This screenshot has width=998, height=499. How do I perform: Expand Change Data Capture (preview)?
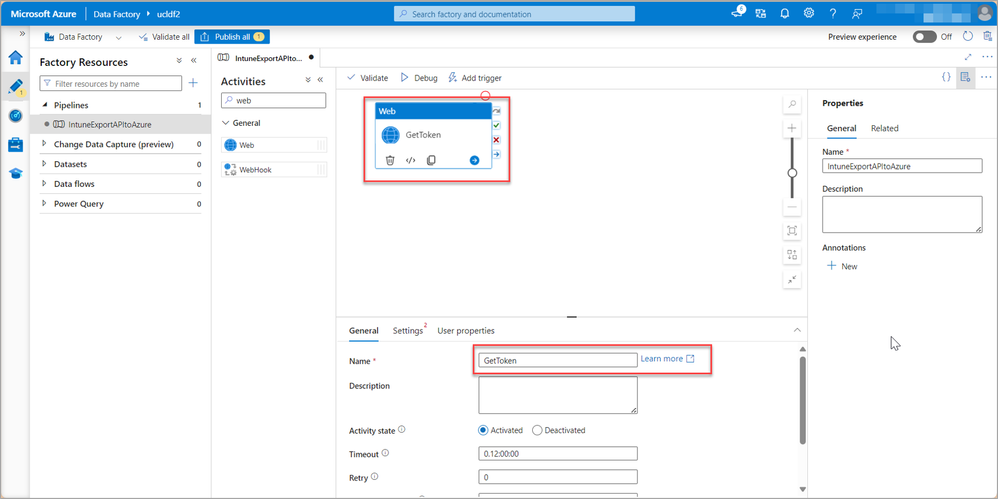[45, 144]
